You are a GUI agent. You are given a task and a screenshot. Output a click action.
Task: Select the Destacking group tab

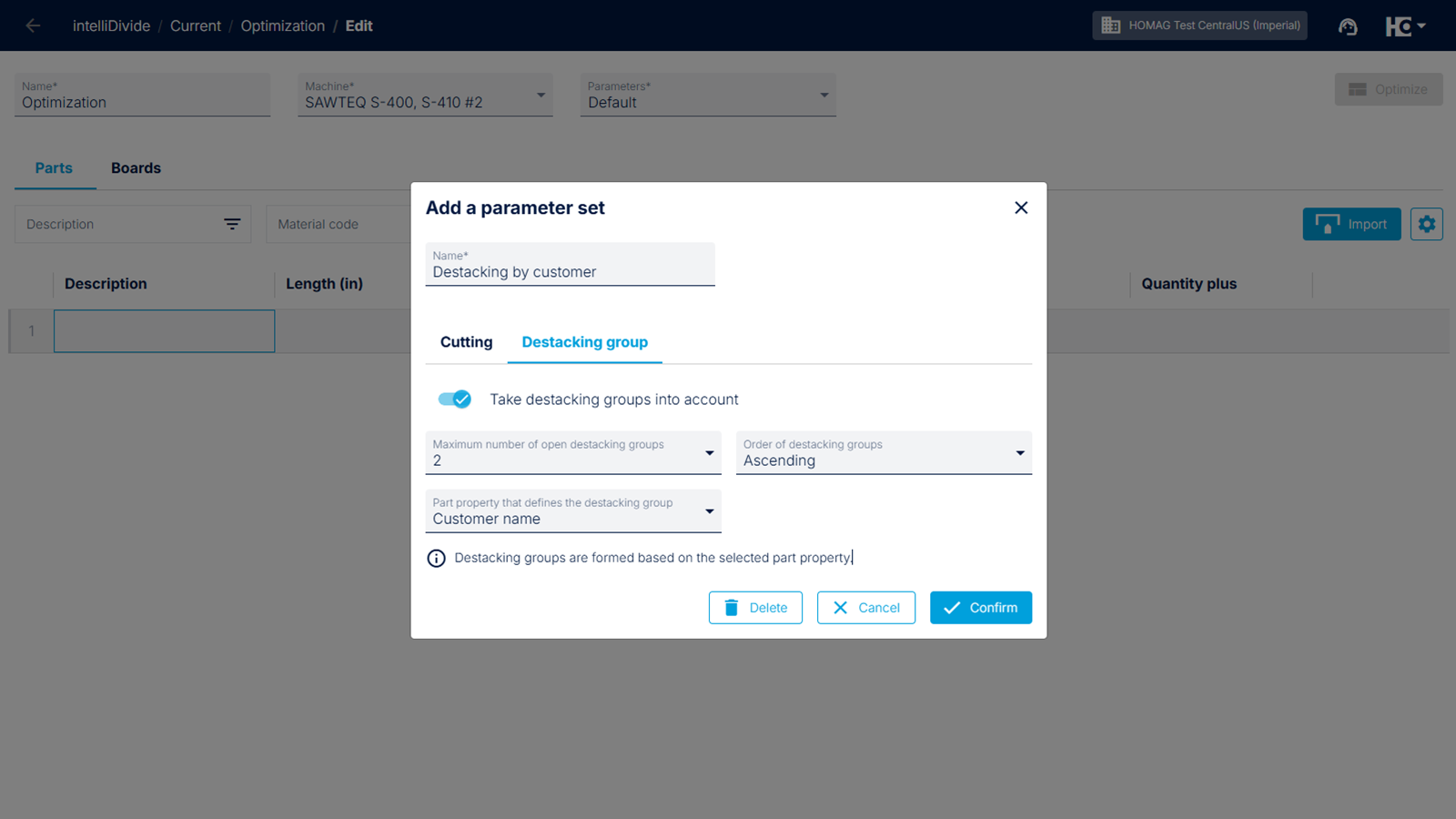click(584, 342)
